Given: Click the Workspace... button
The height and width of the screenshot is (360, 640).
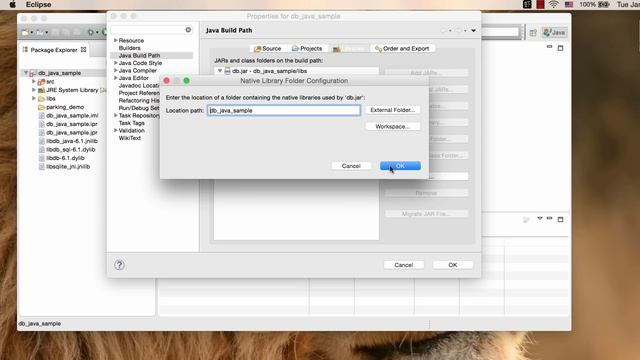Looking at the screenshot, I should [x=393, y=127].
